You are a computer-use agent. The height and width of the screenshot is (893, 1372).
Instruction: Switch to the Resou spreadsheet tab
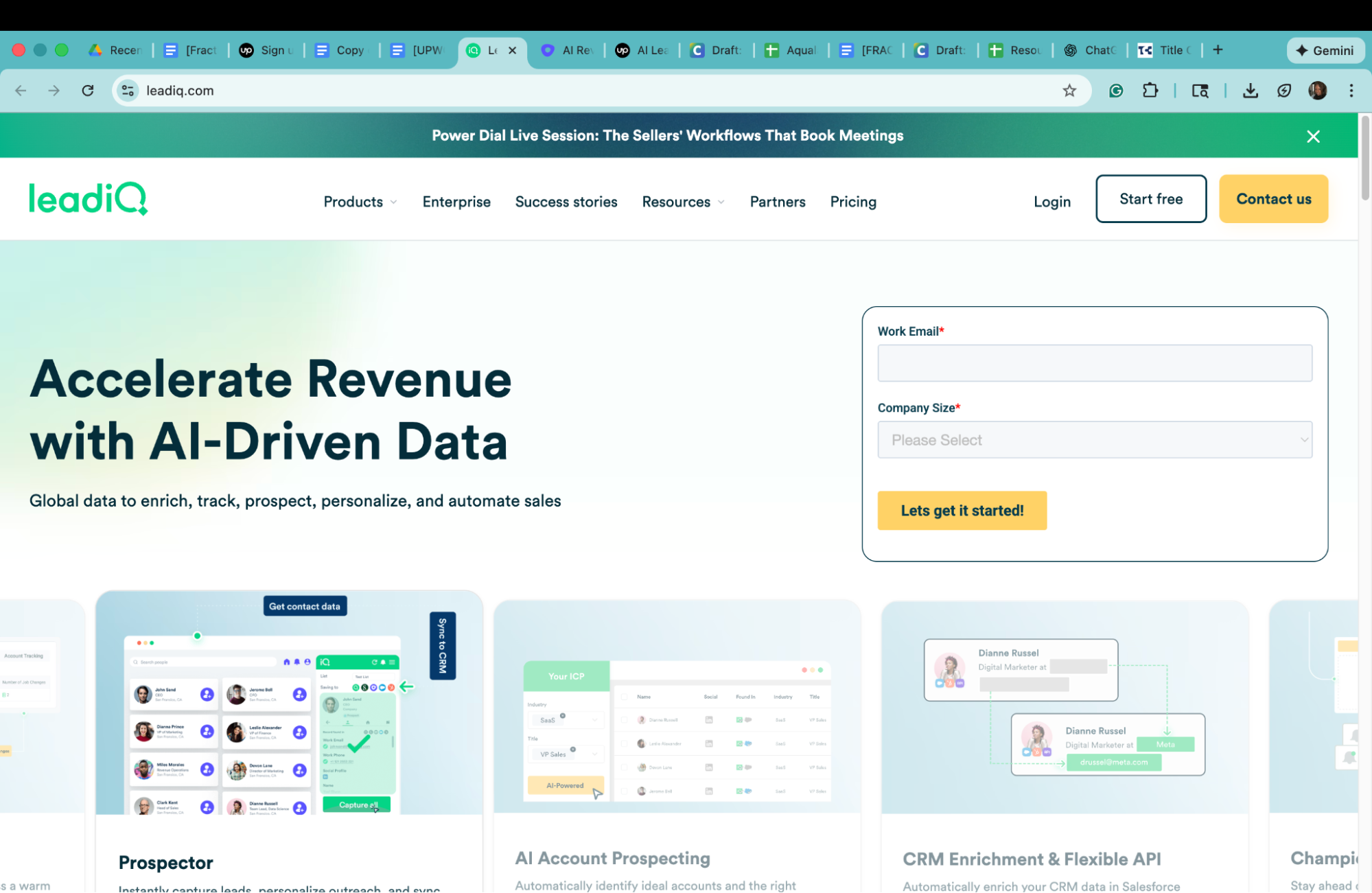(x=1015, y=50)
